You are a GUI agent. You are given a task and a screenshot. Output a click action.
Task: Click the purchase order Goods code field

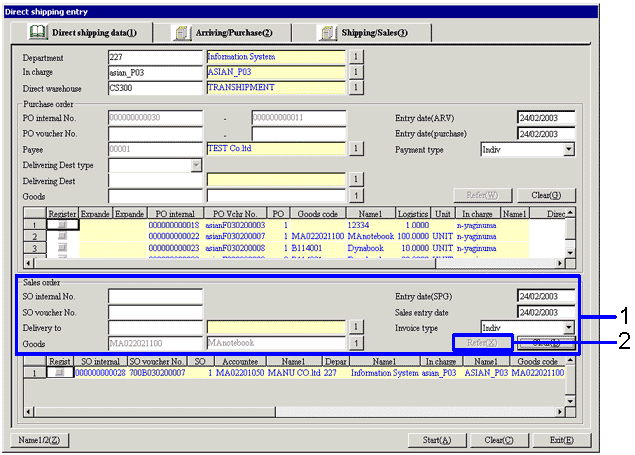(x=155, y=196)
